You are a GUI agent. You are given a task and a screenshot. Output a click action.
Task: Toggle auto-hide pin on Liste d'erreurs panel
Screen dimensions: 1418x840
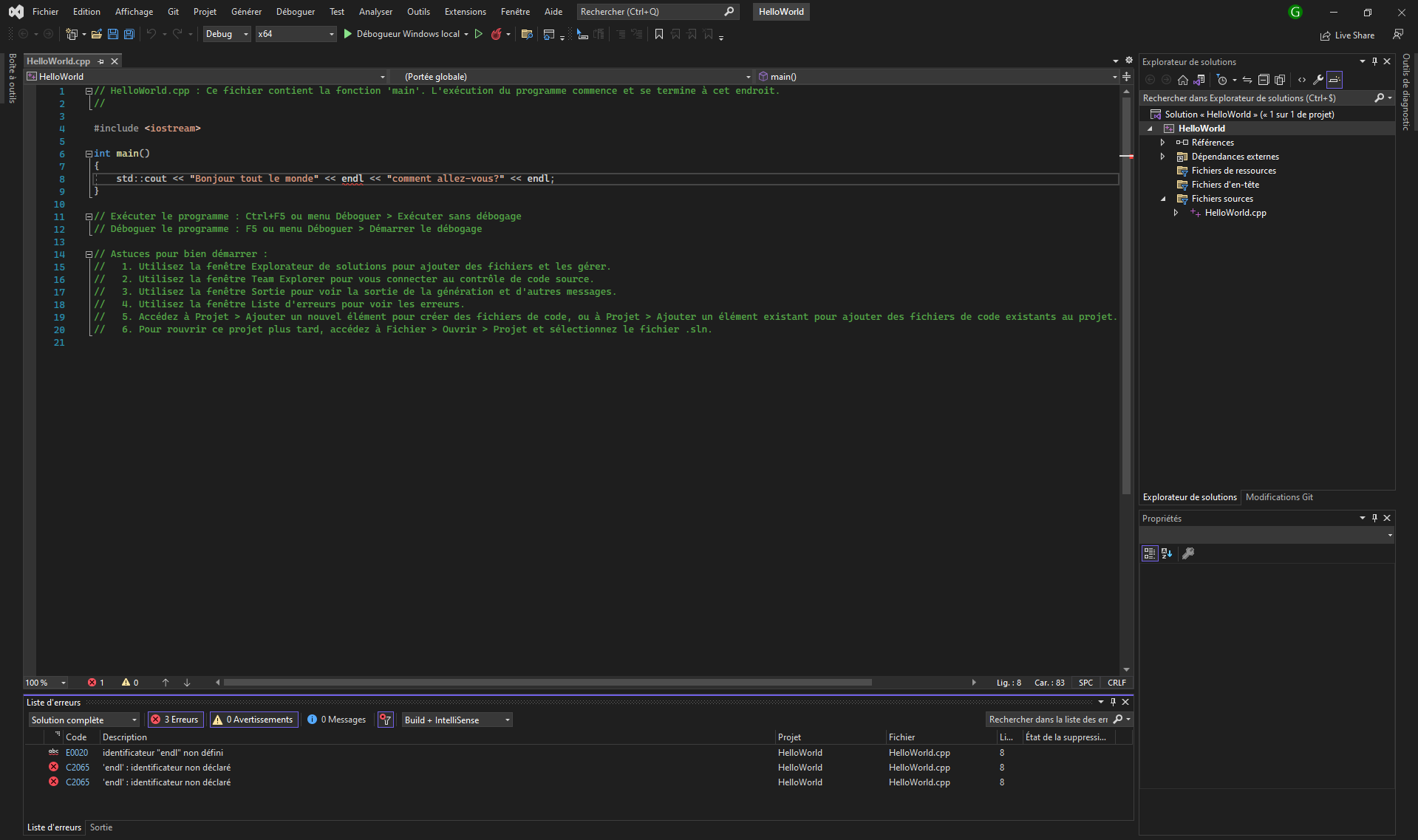click(1113, 702)
